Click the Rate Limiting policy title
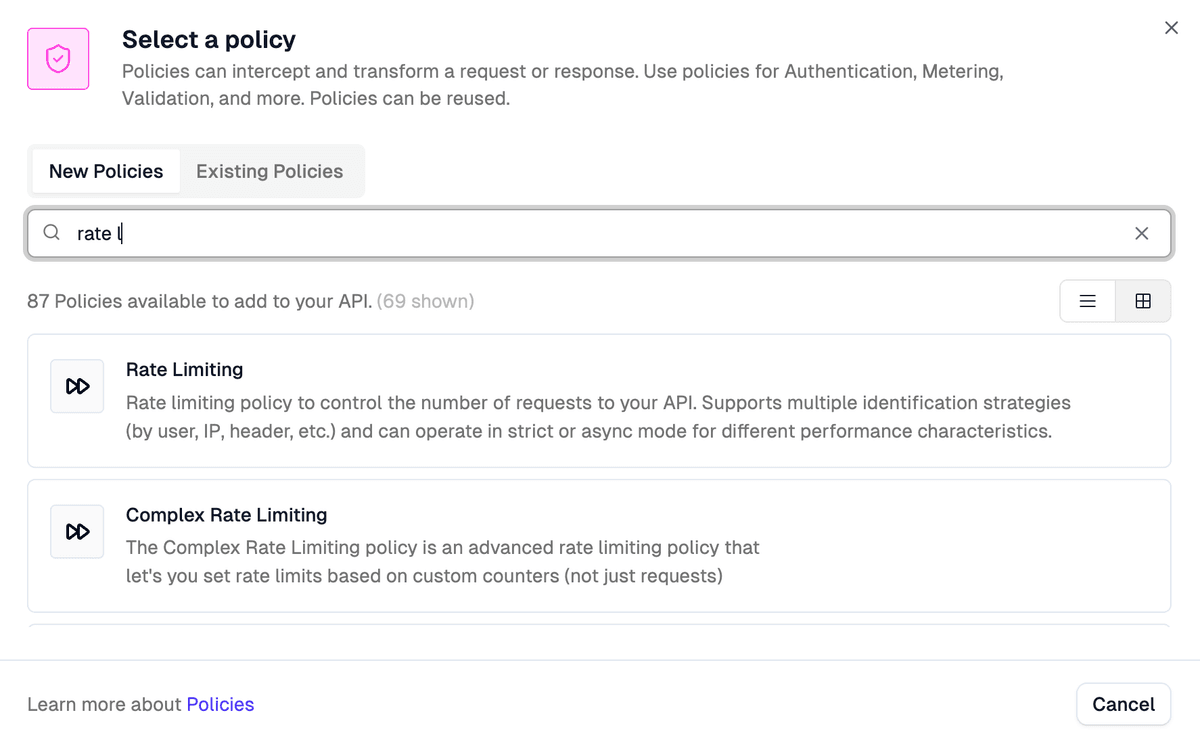 click(x=184, y=369)
